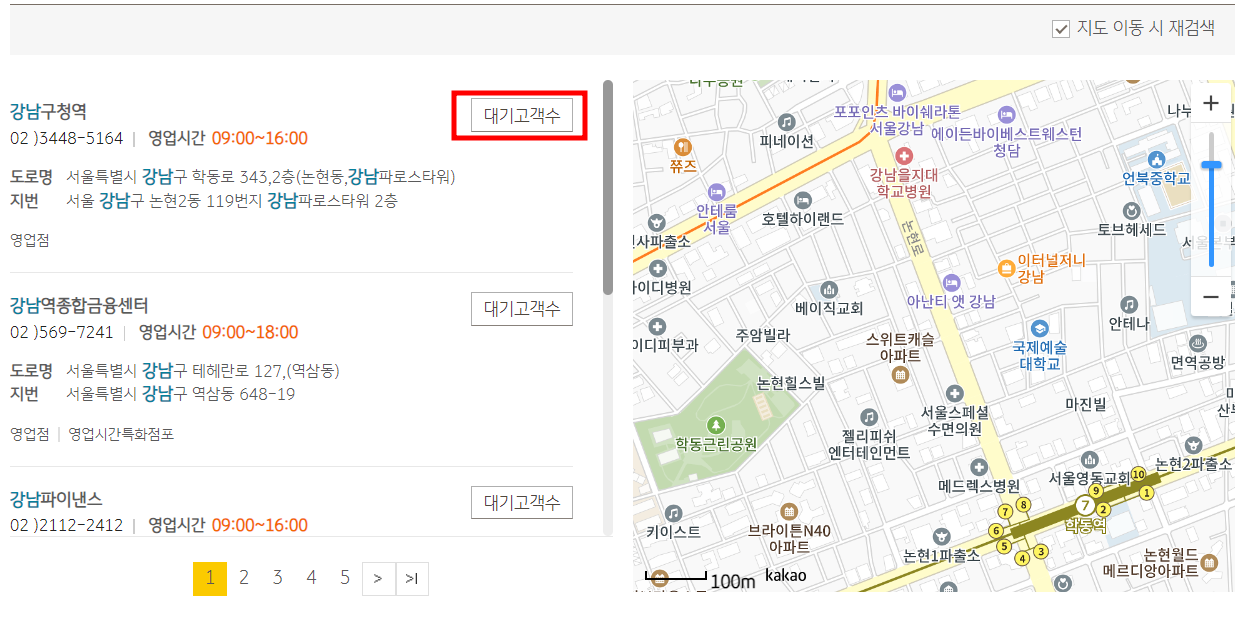This screenshot has width=1250, height=618.
Task: Click 대기고객수 button for 강남파이낸스
Action: pyautogui.click(x=521, y=502)
